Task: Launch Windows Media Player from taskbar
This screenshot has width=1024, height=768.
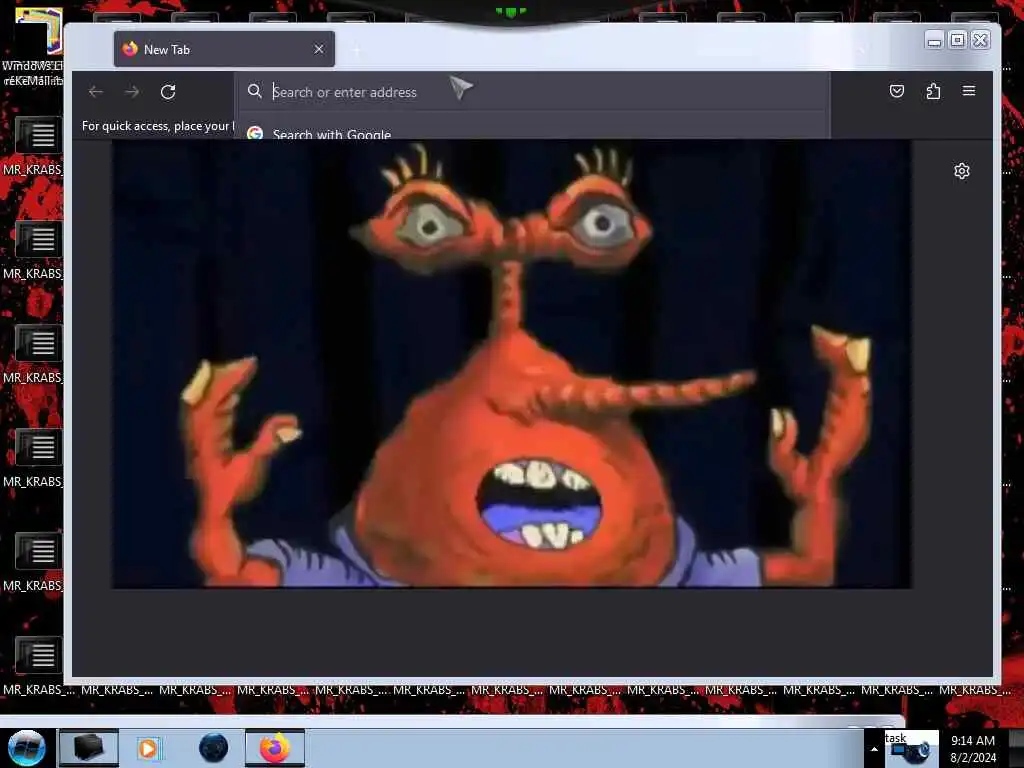Action: [x=148, y=748]
